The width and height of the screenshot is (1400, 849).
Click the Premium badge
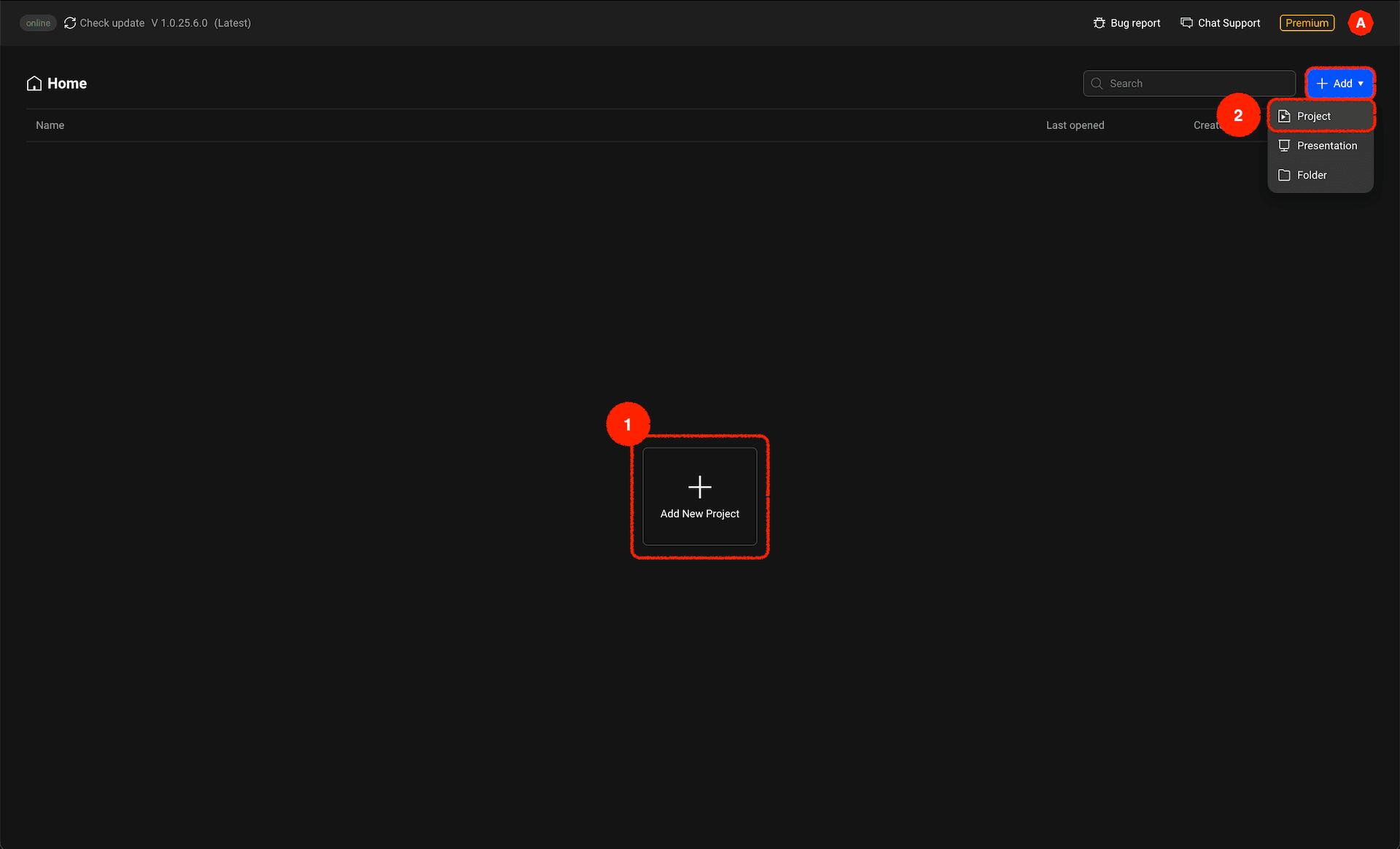pyautogui.click(x=1307, y=23)
